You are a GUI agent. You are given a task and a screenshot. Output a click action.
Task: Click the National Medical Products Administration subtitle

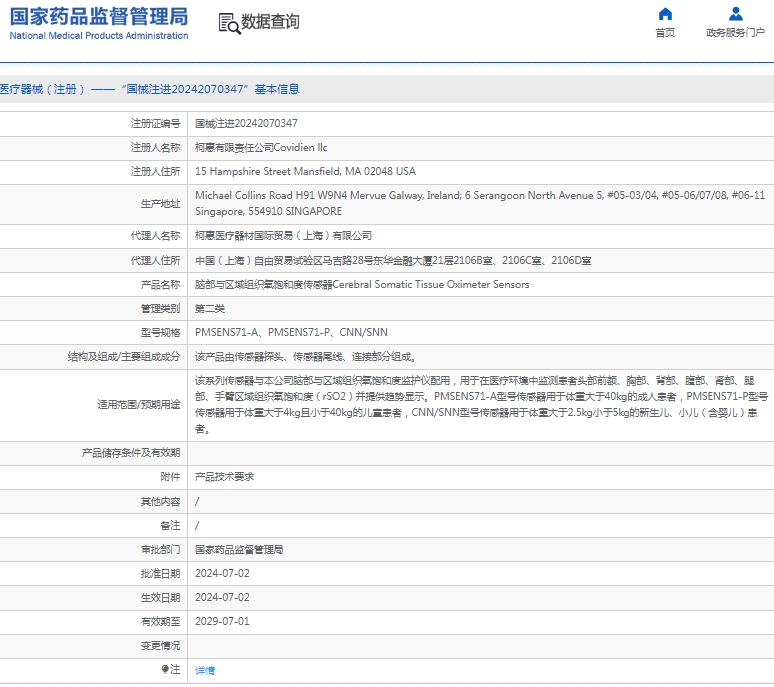(99, 36)
